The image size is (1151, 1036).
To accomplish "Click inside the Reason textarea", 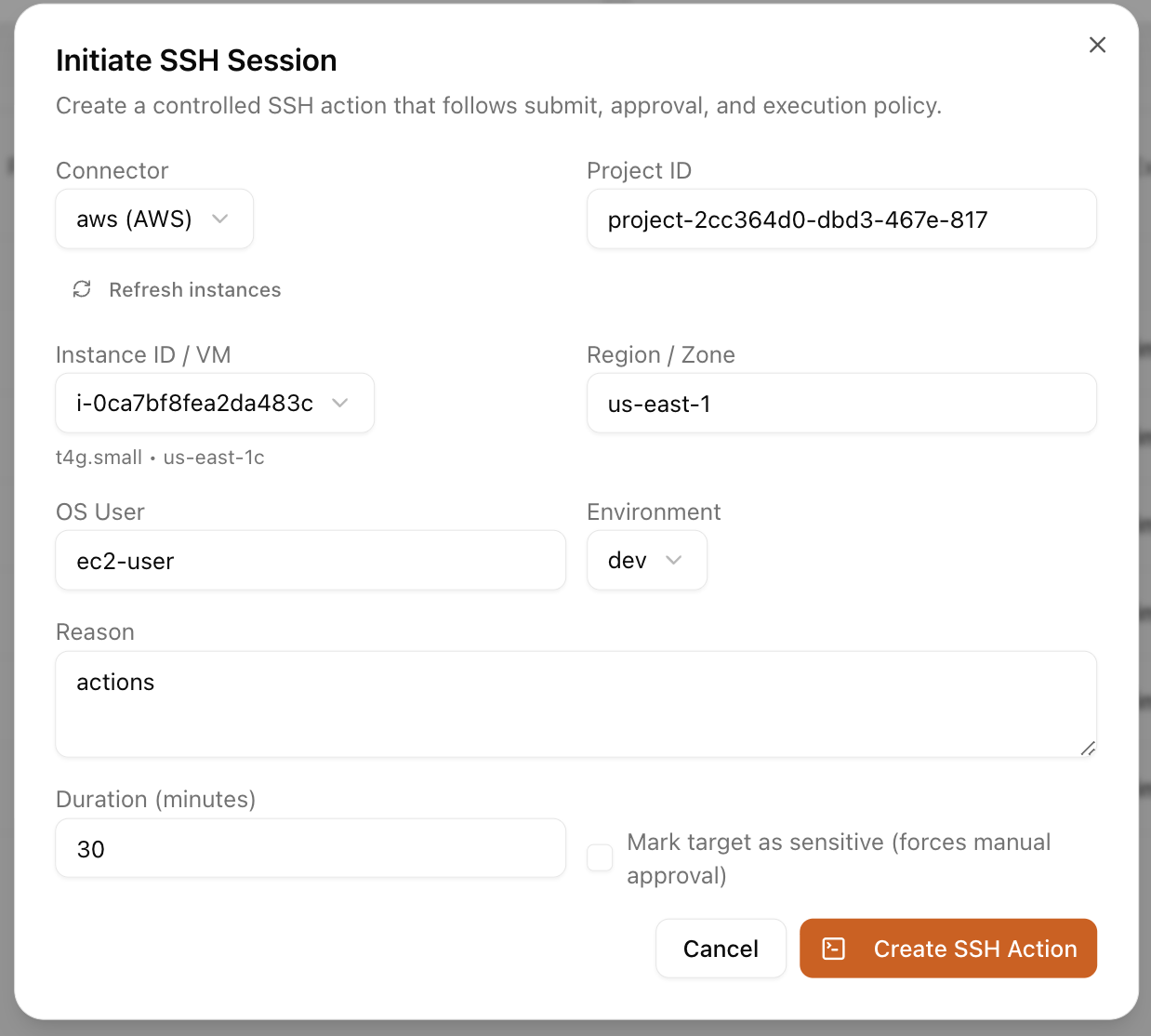I will click(x=575, y=704).
